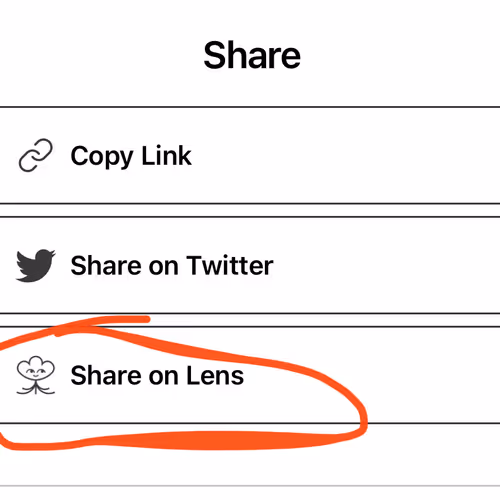Post to Lens via its smiling icon

click(x=36, y=375)
